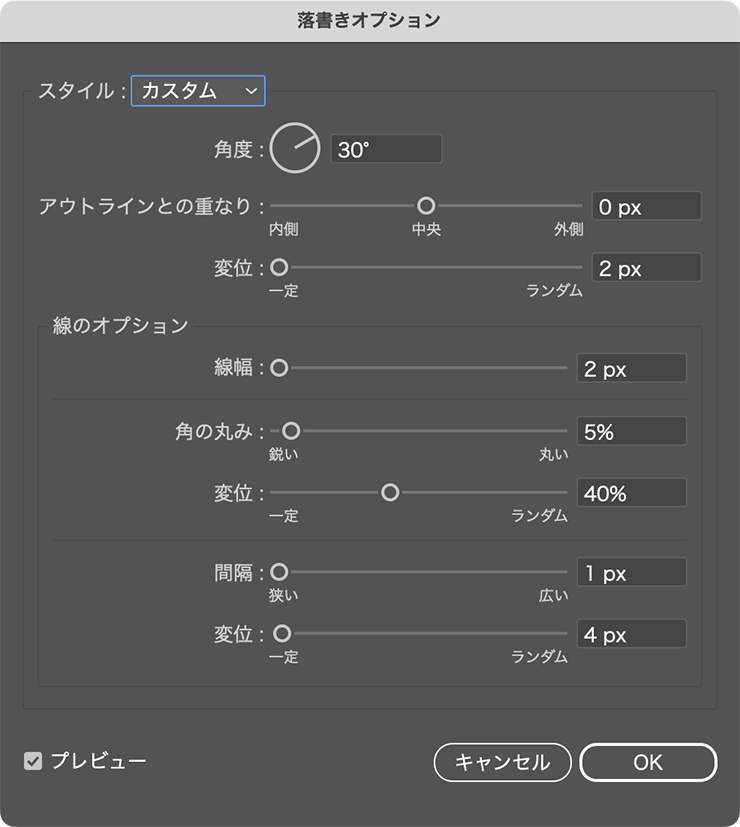
Task: Click the top 変位 slider handle
Action: pos(279,268)
